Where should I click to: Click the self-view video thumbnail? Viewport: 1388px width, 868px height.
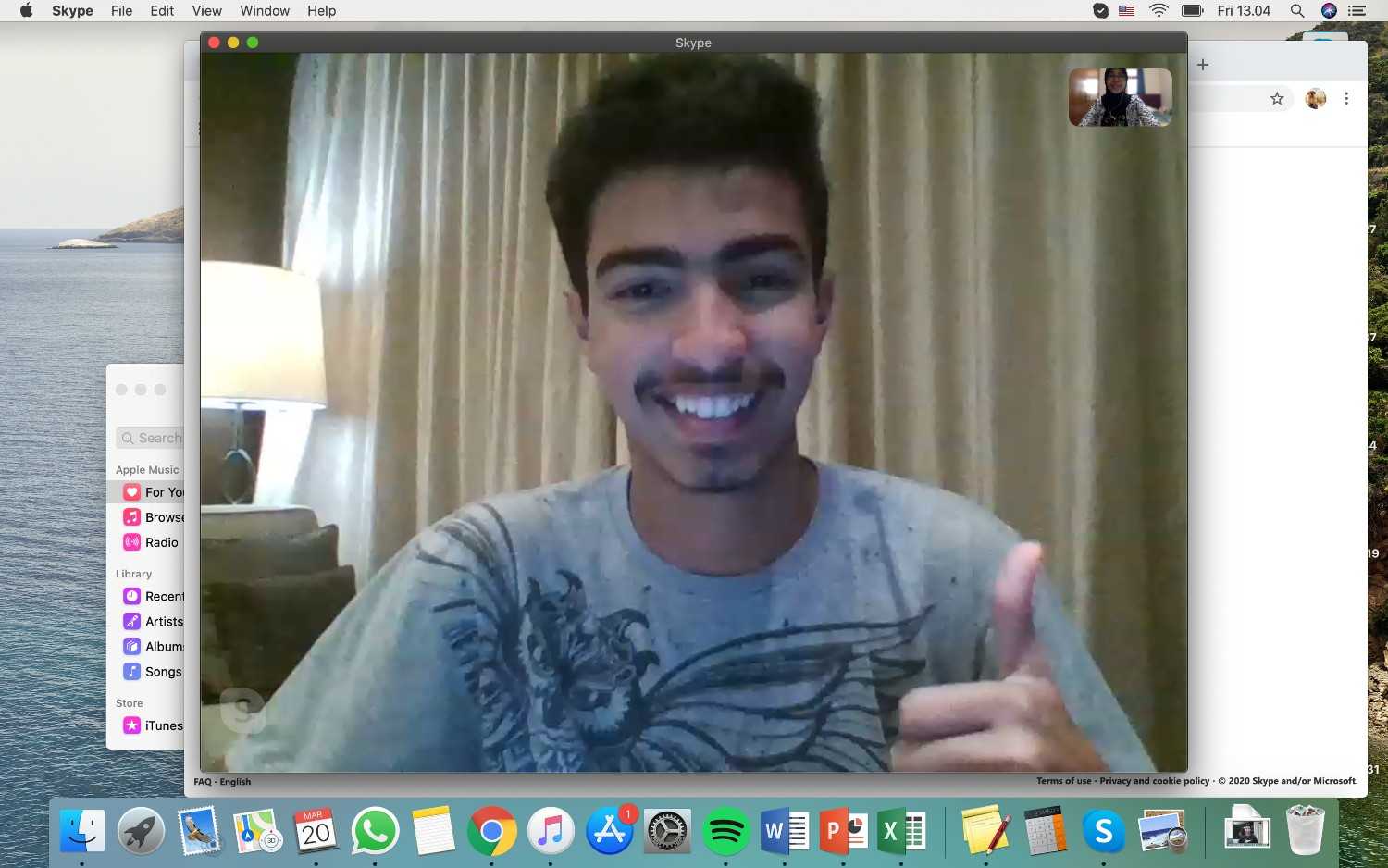coord(1121,97)
